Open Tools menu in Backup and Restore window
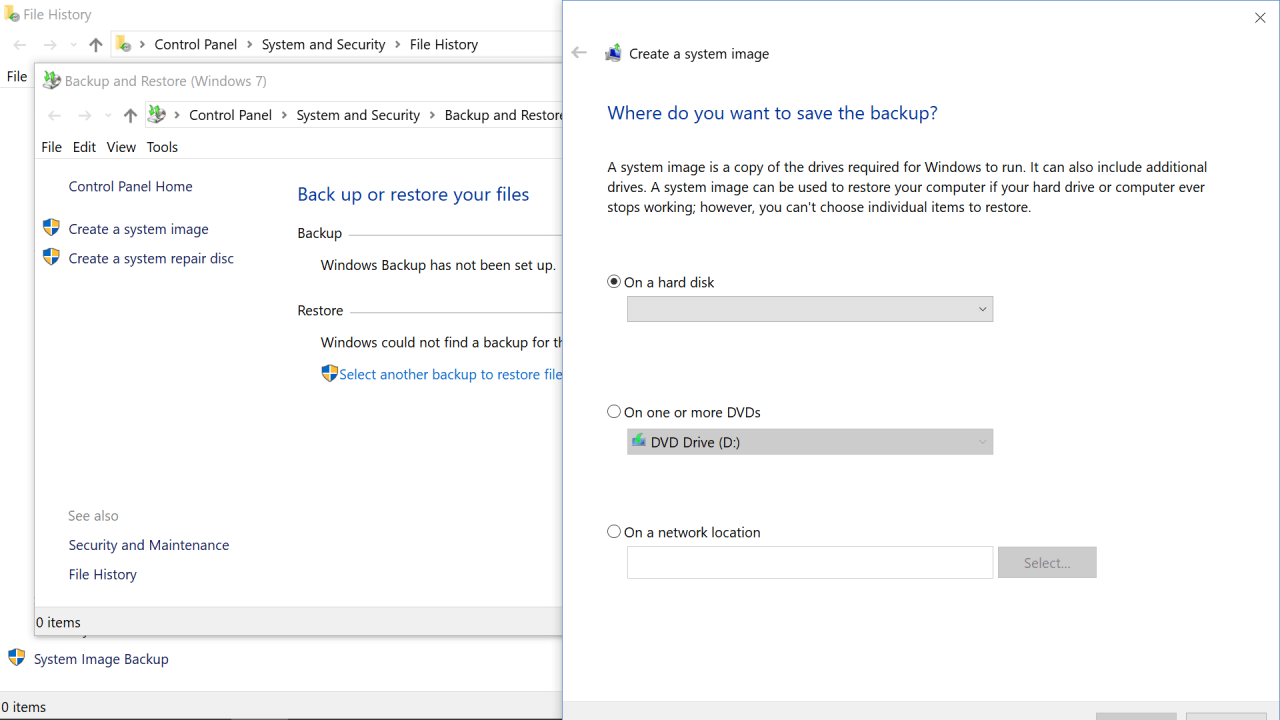 tap(162, 147)
